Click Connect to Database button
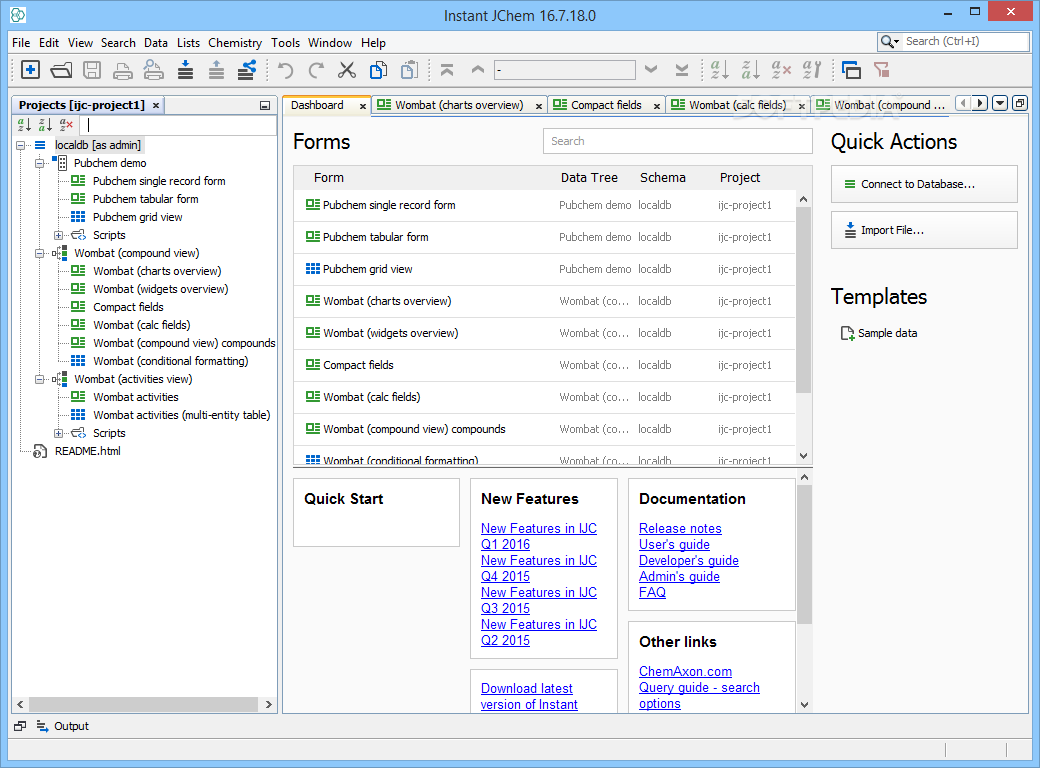This screenshot has width=1040, height=768. (924, 184)
